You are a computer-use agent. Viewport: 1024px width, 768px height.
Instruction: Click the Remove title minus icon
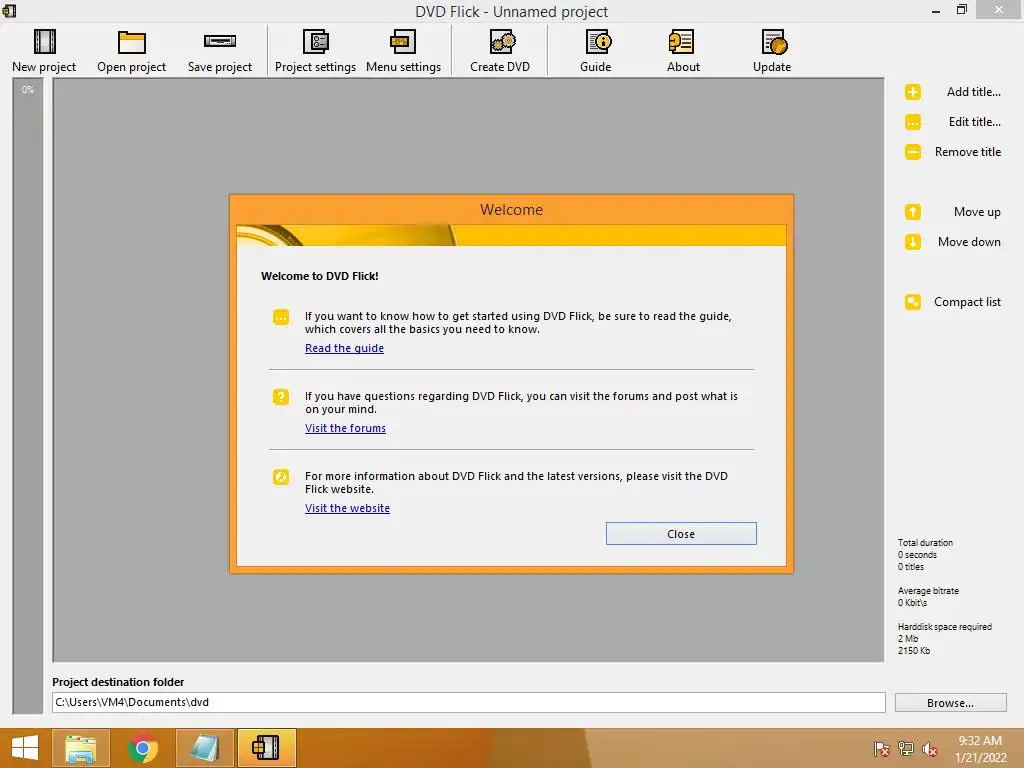(x=913, y=152)
